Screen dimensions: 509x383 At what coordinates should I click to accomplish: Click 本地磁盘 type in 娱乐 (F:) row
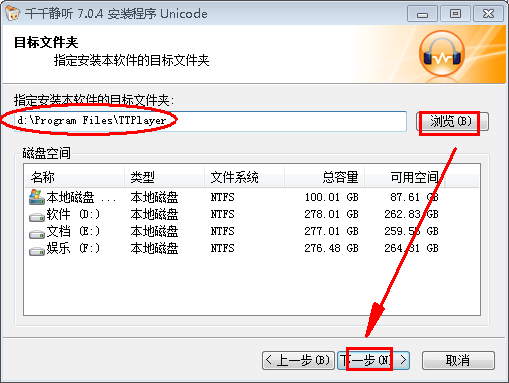tap(154, 248)
